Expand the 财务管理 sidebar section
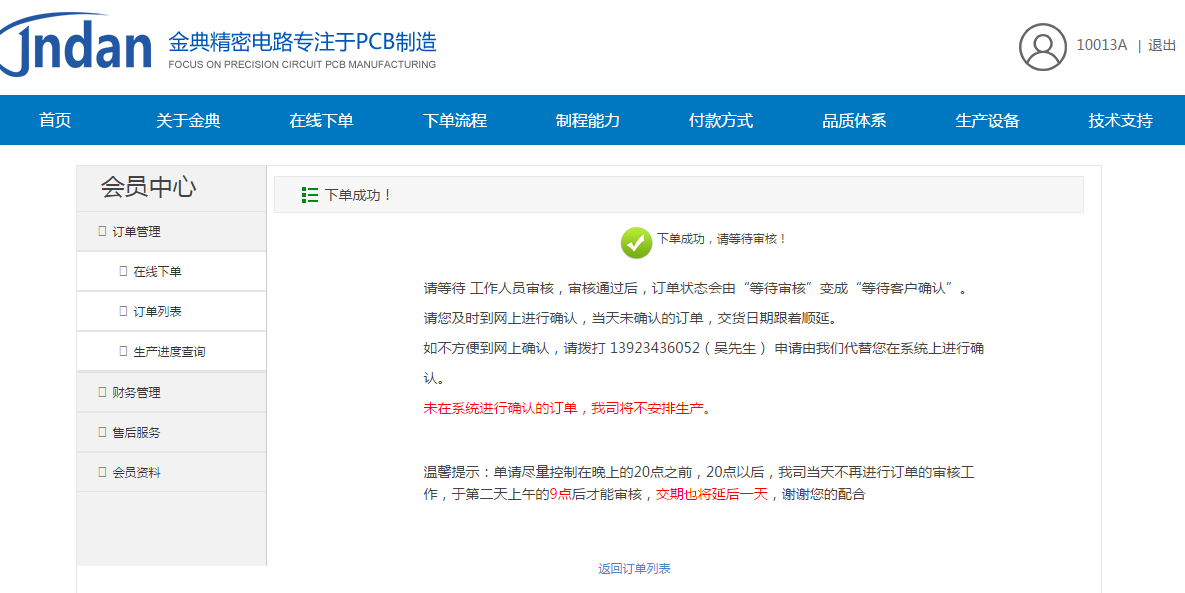Image resolution: width=1185 pixels, height=593 pixels. [x=136, y=392]
